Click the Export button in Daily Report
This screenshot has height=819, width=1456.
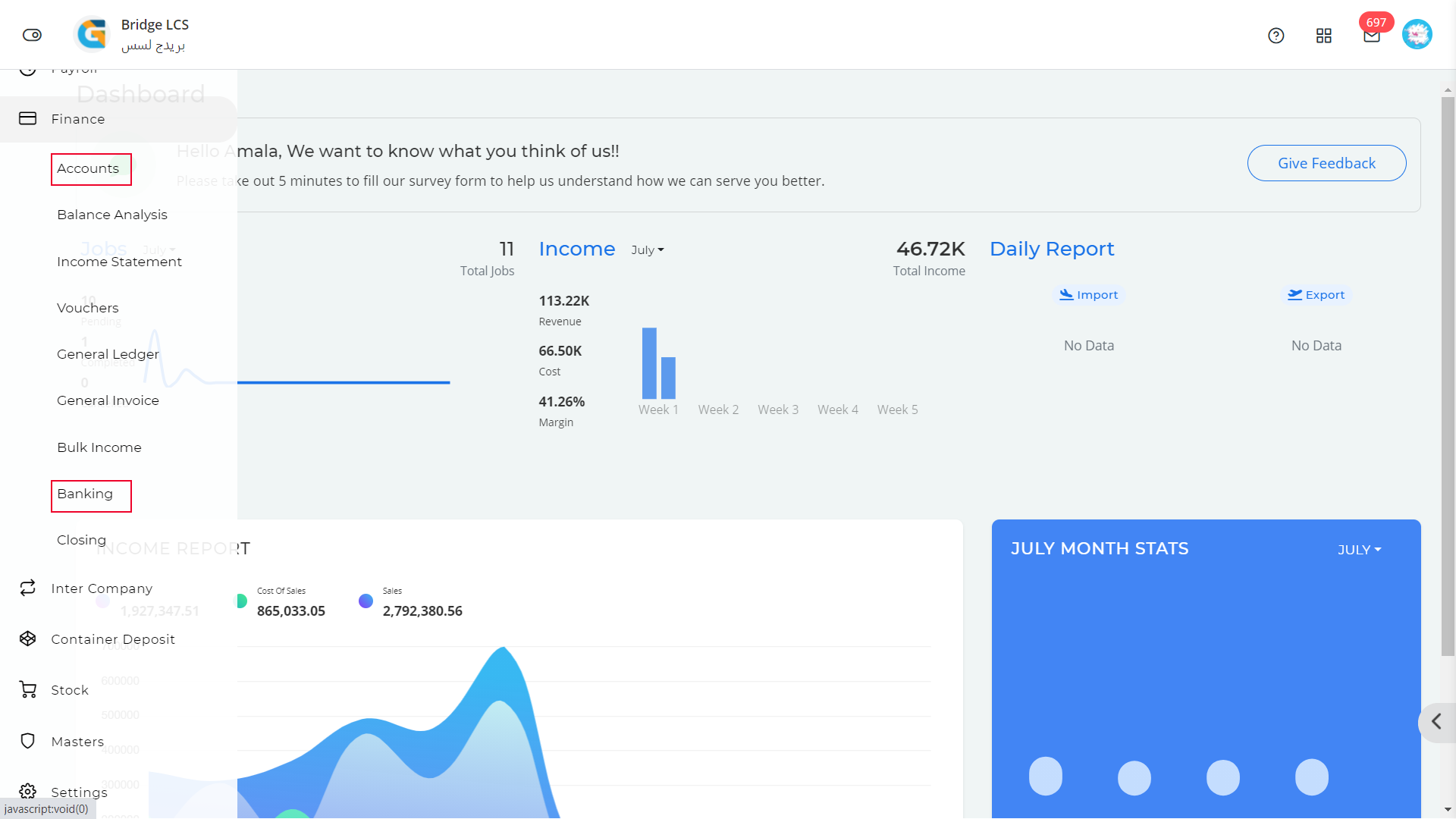pyautogui.click(x=1316, y=294)
